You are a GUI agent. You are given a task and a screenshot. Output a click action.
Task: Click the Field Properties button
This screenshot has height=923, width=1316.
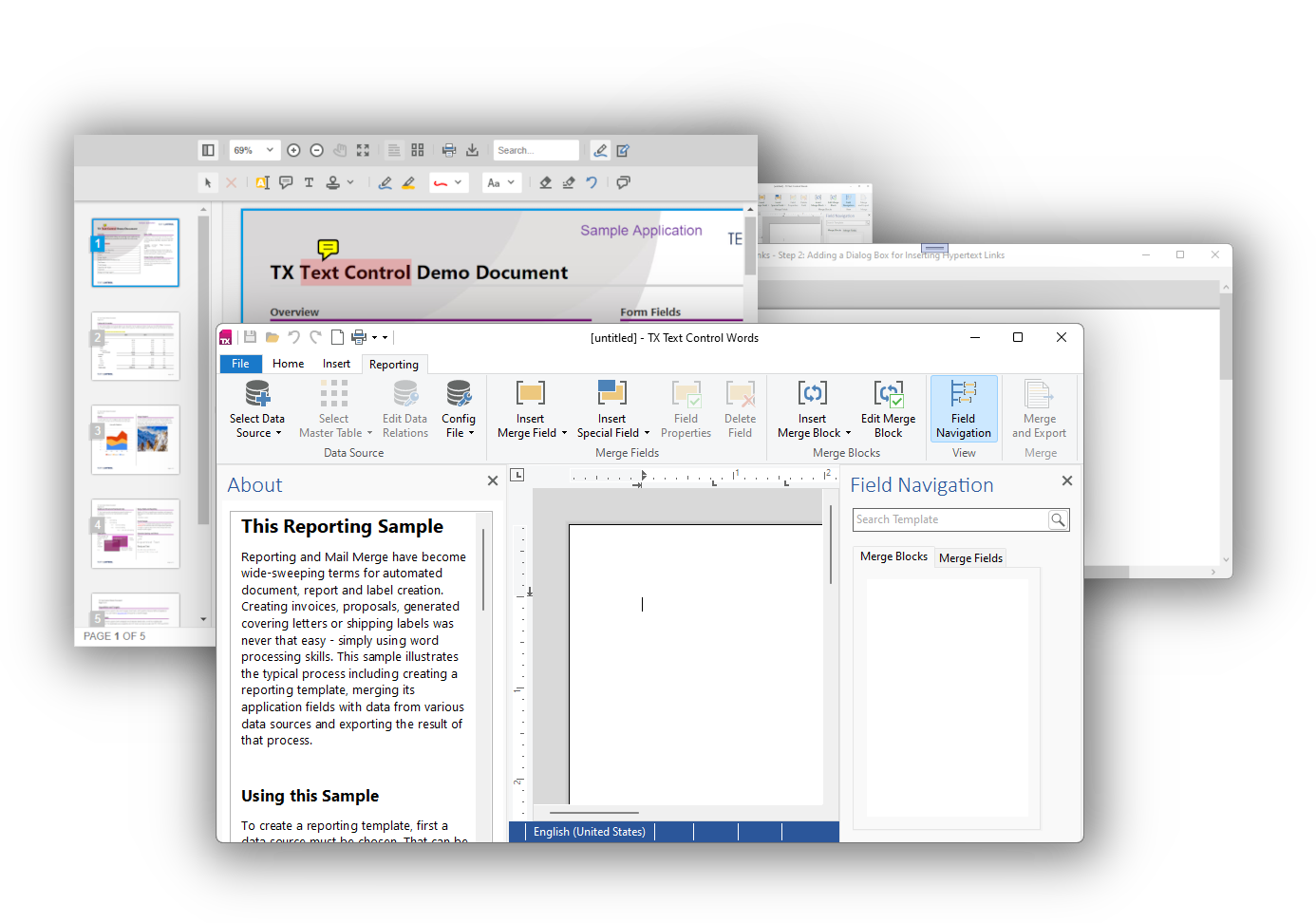pyautogui.click(x=686, y=409)
